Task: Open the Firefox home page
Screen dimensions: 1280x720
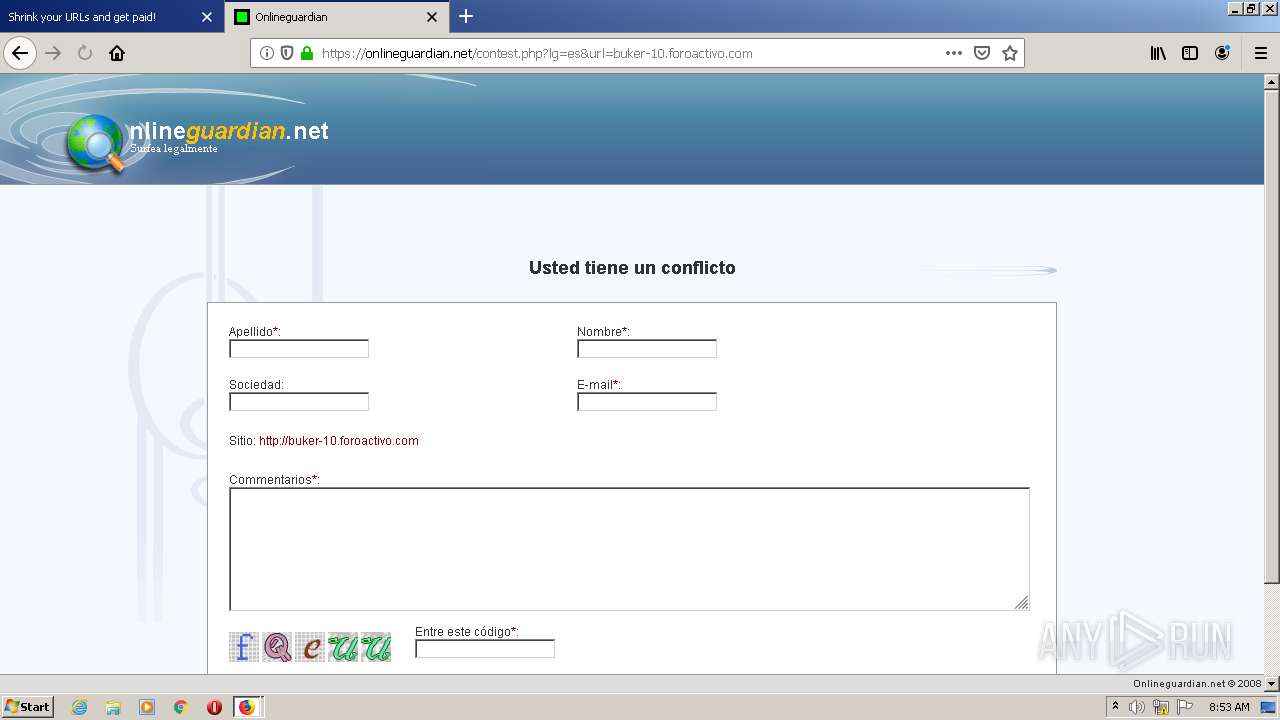Action: pyautogui.click(x=117, y=53)
